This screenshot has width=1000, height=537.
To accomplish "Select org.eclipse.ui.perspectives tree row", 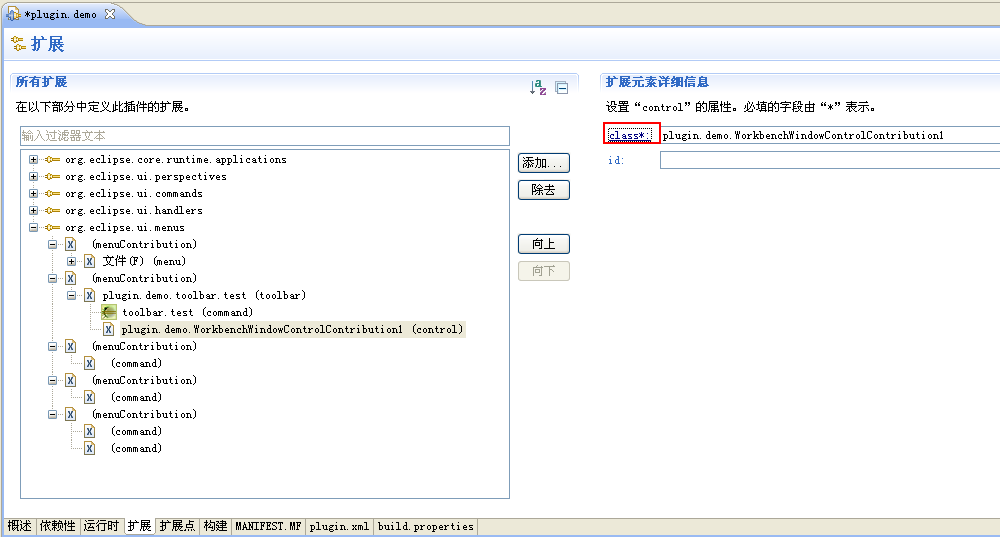I will coord(145,177).
